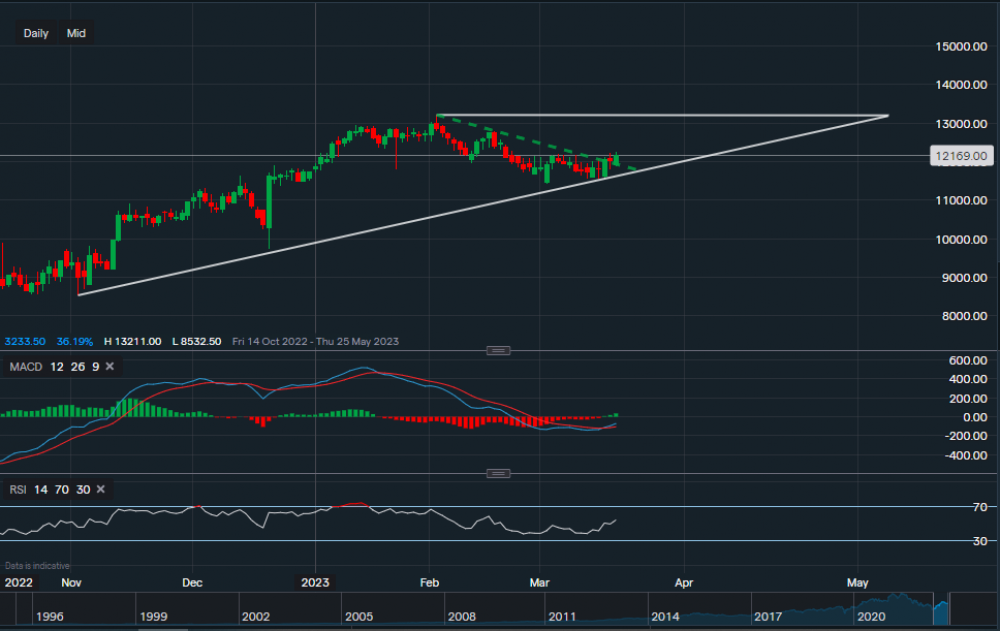This screenshot has height=631, width=1000.
Task: Jump to 2020 in the history navigator
Action: pos(871,618)
